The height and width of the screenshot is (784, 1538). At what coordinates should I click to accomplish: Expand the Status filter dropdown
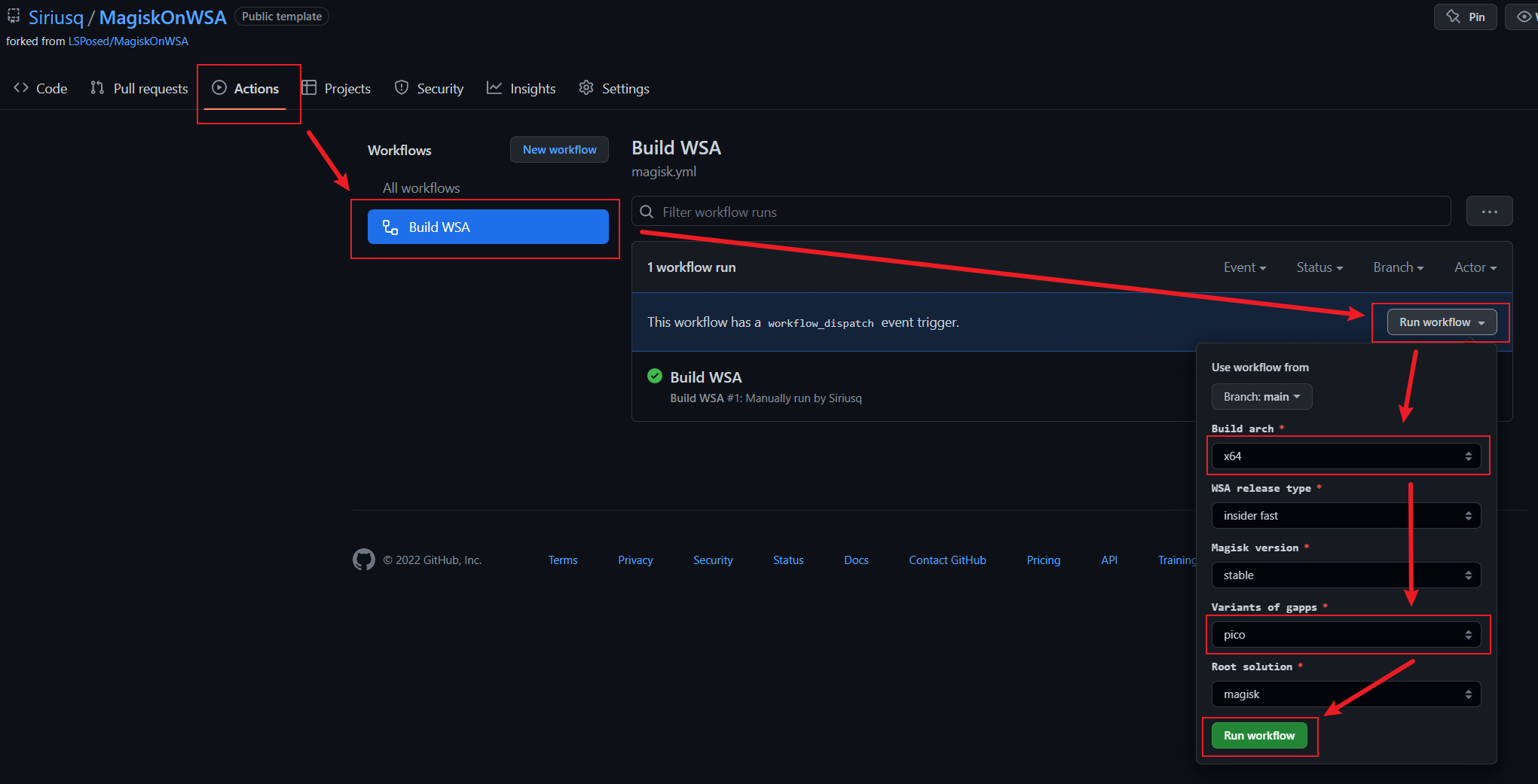[1319, 267]
